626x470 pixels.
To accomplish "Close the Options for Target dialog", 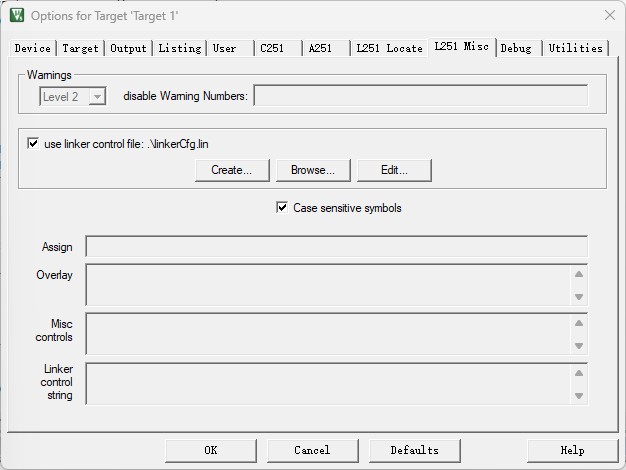I will (610, 15).
